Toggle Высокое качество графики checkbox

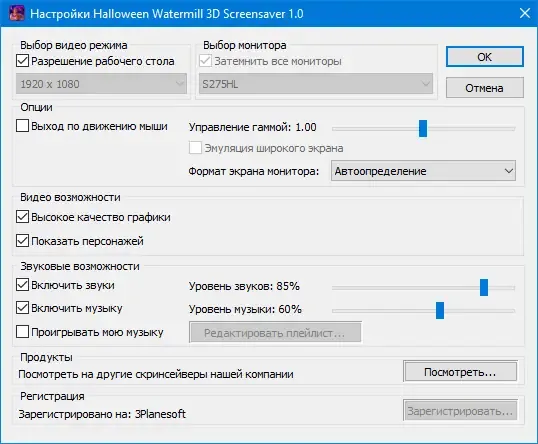(22, 217)
